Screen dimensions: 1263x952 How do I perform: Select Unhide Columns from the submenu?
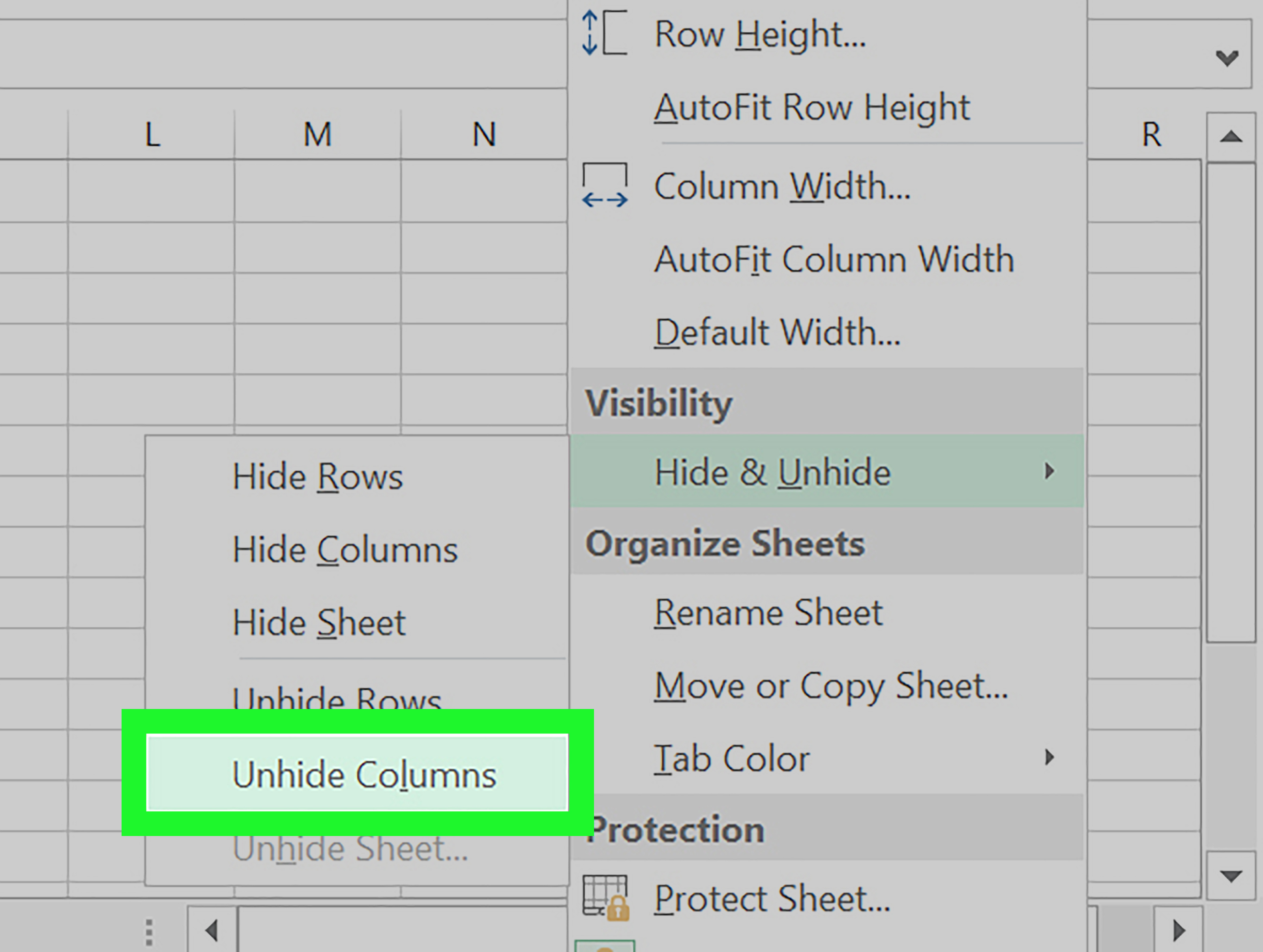[x=358, y=774]
